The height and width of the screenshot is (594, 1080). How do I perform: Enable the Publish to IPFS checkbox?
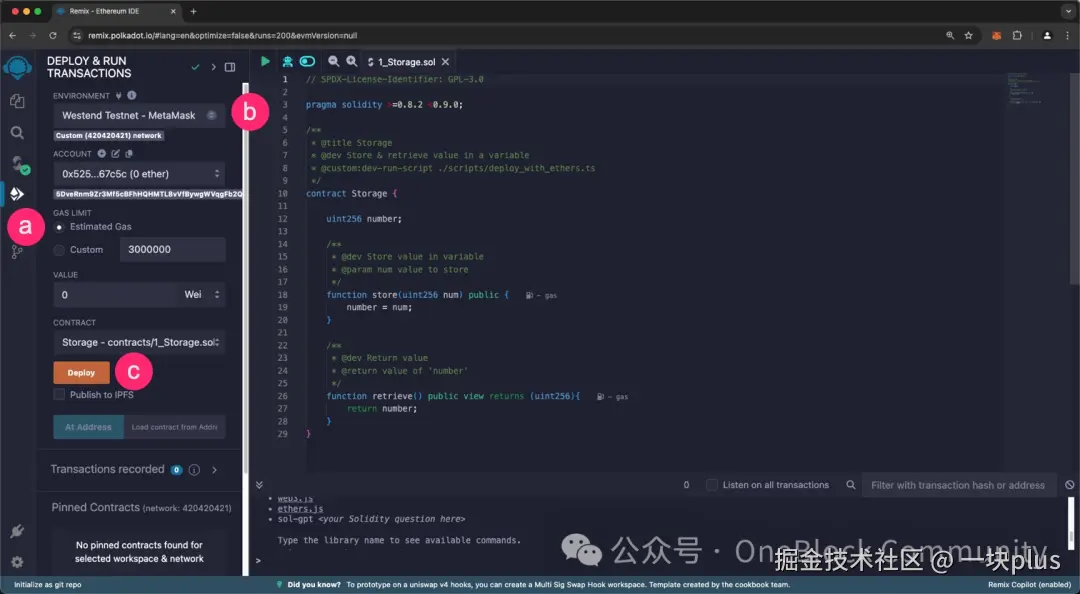coord(59,395)
